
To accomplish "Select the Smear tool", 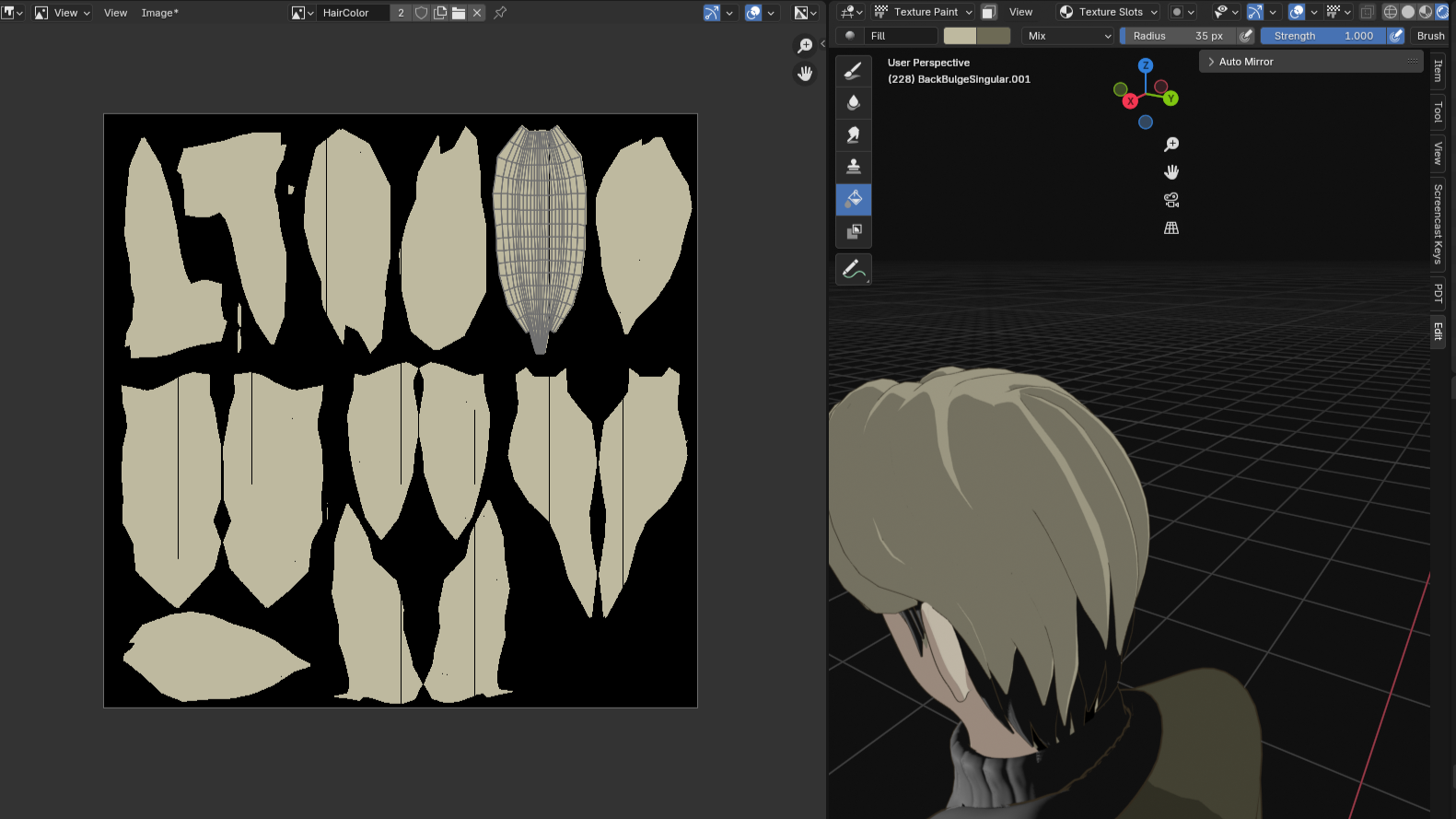I will point(854,135).
